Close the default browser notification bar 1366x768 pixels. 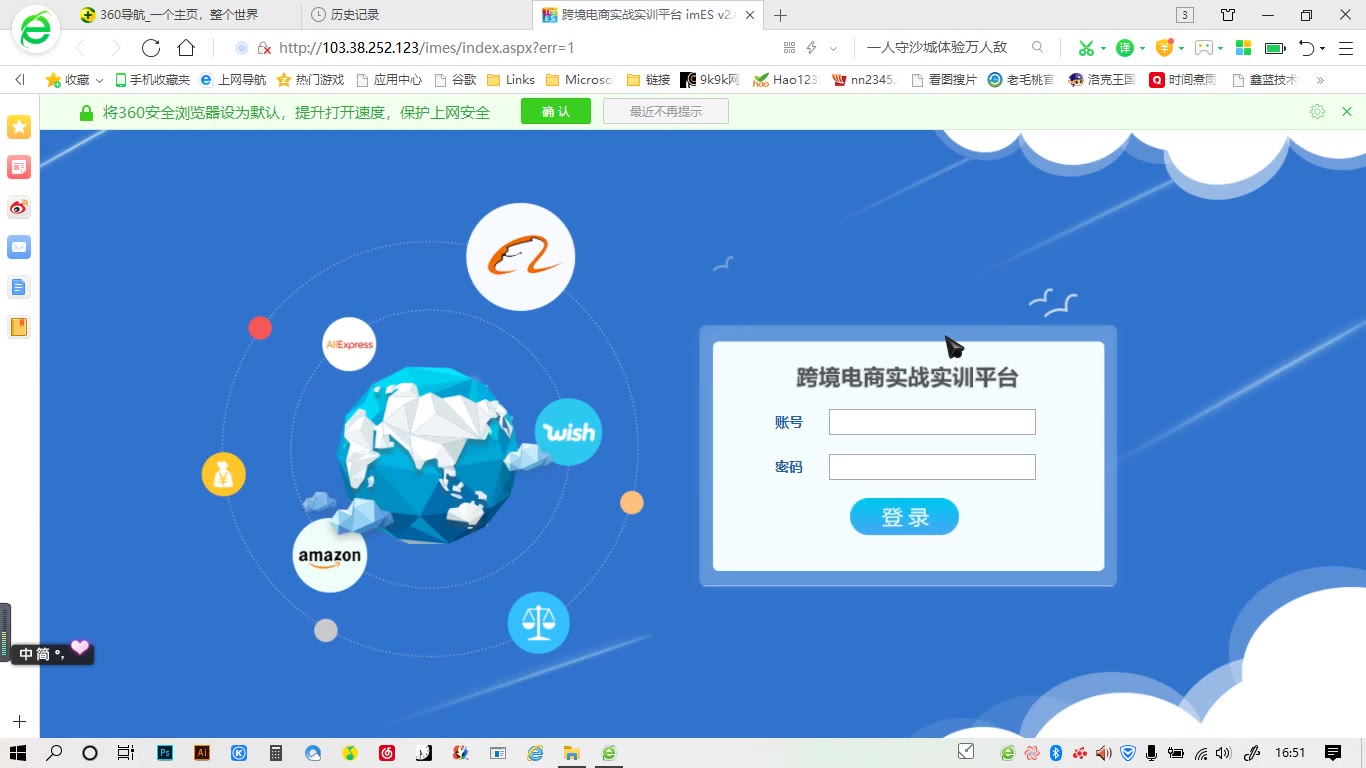[x=1347, y=112]
